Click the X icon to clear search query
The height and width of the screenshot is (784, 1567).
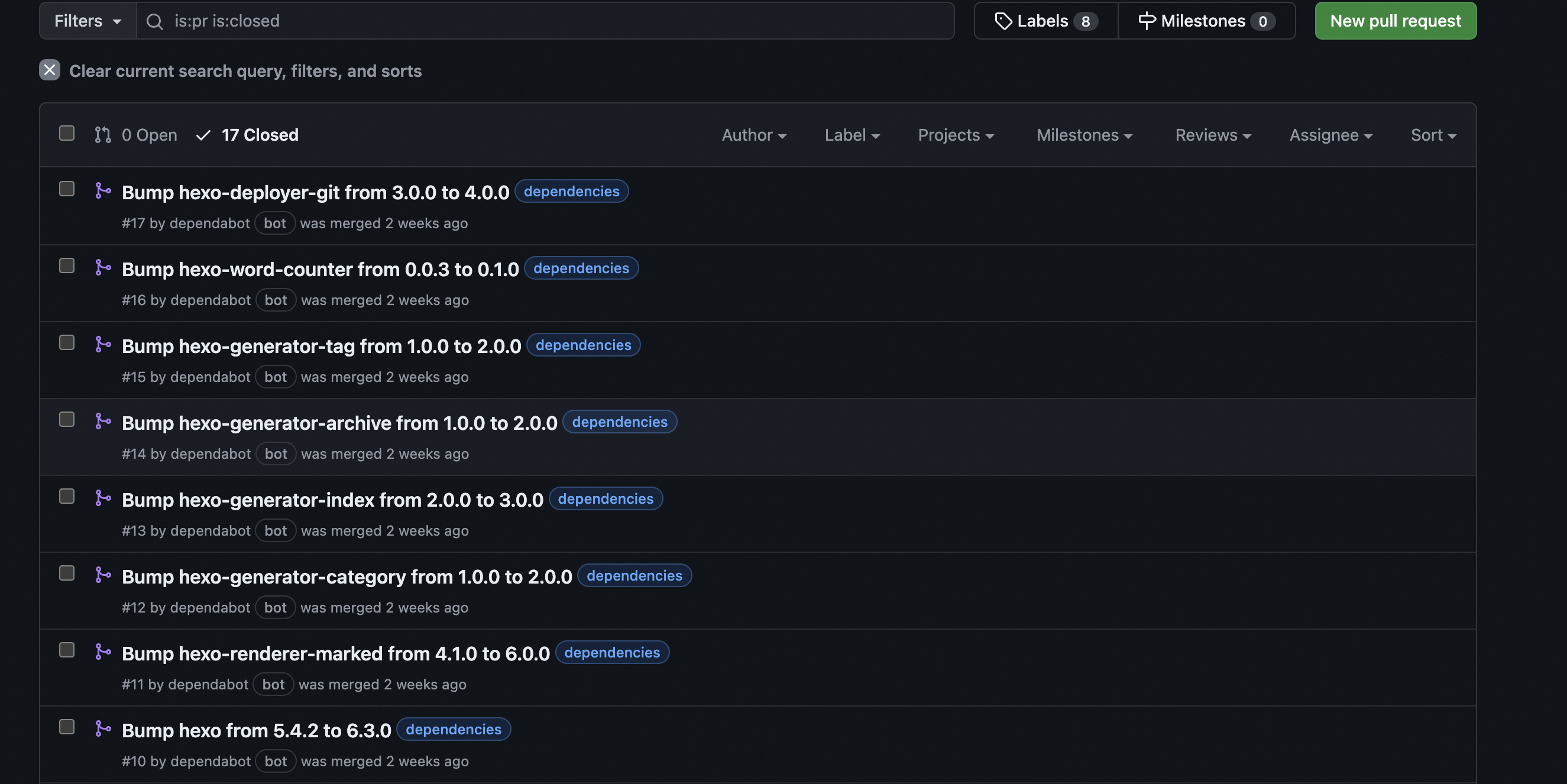coord(50,70)
